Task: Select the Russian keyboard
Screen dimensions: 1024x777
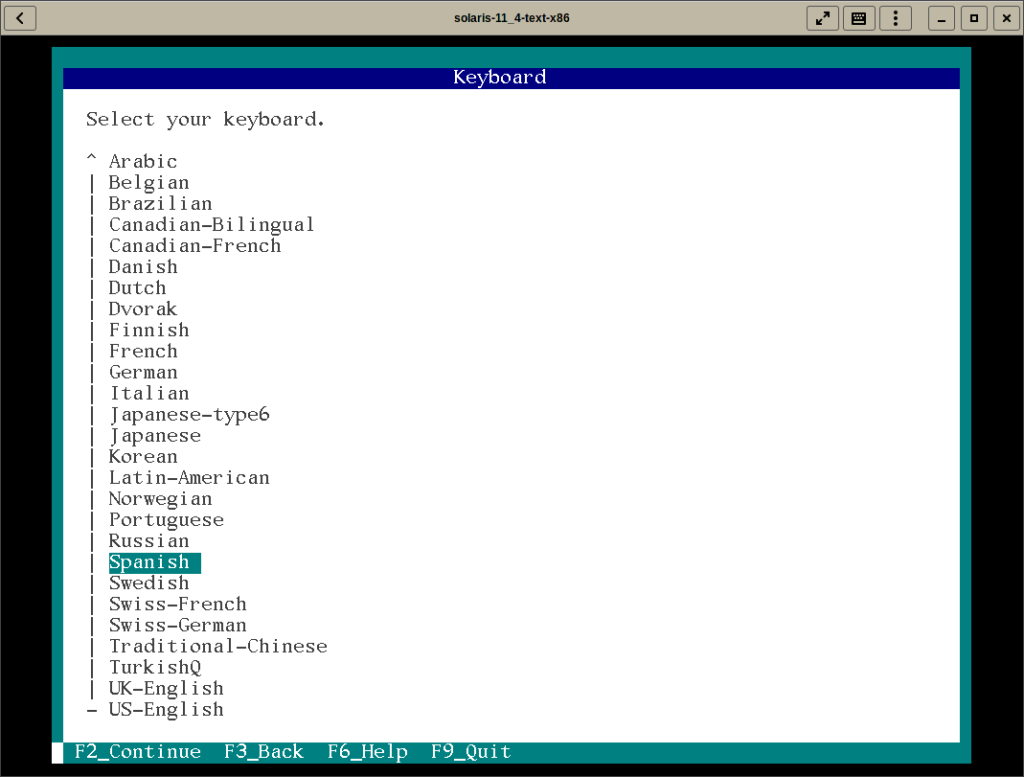Action: tap(149, 541)
